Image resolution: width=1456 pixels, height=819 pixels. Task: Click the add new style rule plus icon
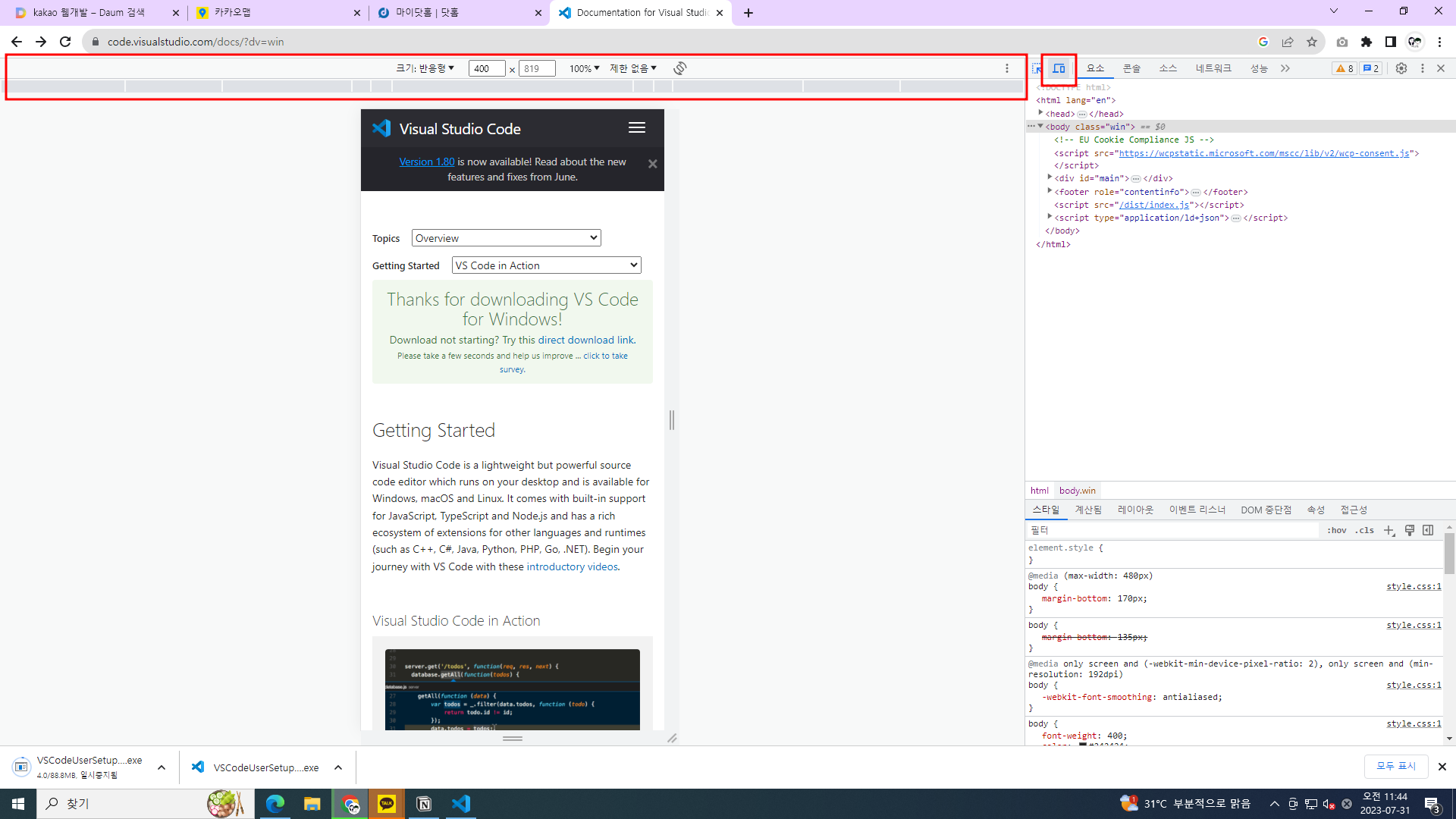pyautogui.click(x=1389, y=530)
